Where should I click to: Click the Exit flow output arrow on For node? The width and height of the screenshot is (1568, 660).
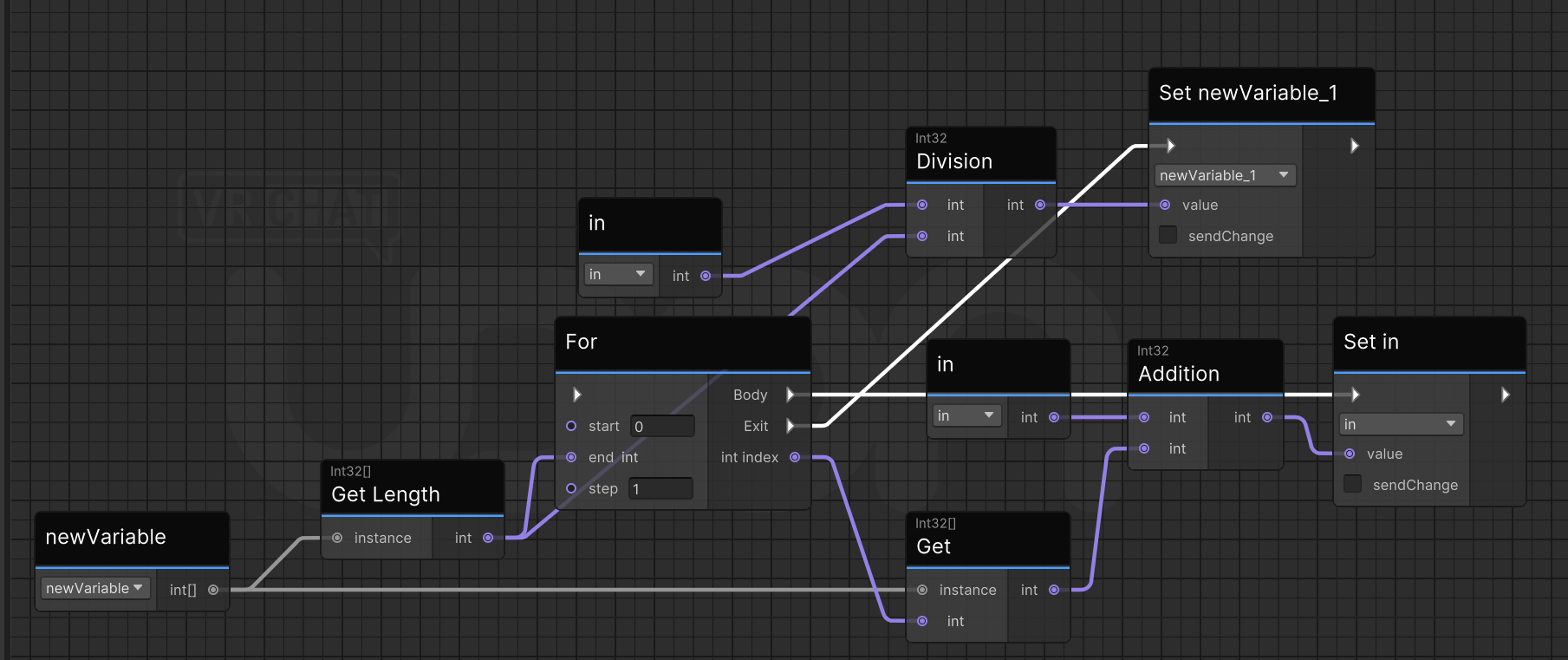(x=791, y=426)
